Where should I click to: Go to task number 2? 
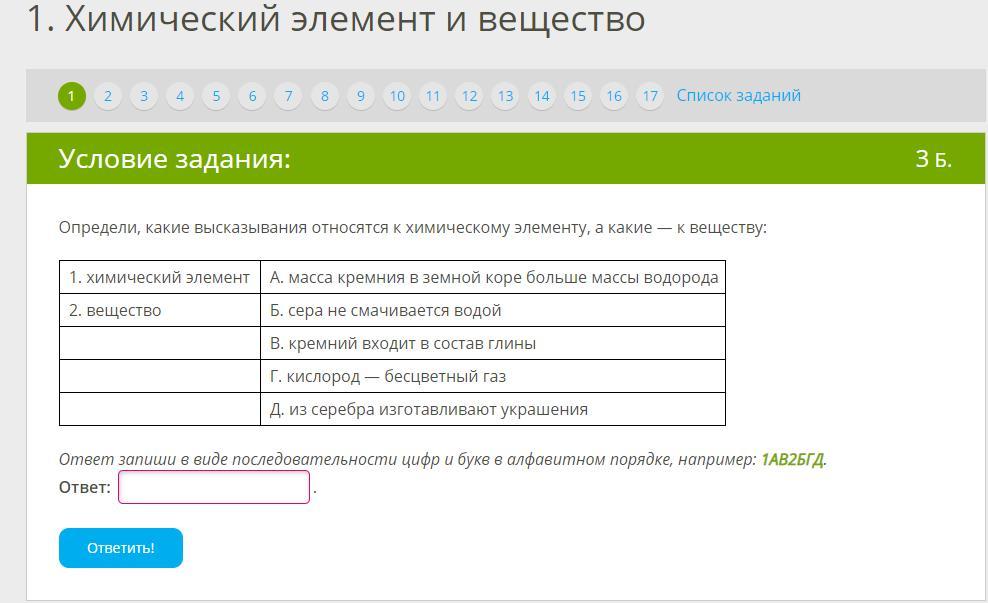(108, 96)
